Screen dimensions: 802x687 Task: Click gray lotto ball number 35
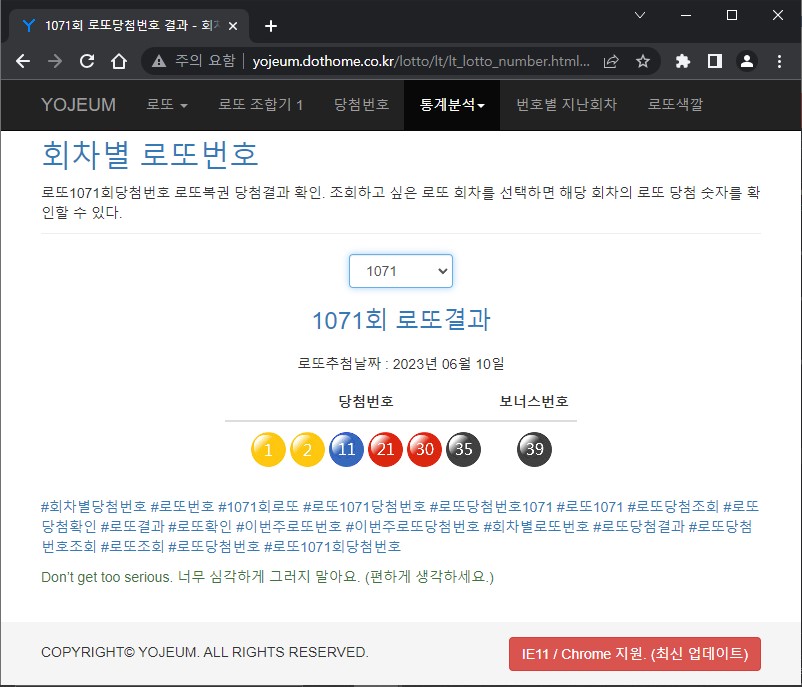463,449
